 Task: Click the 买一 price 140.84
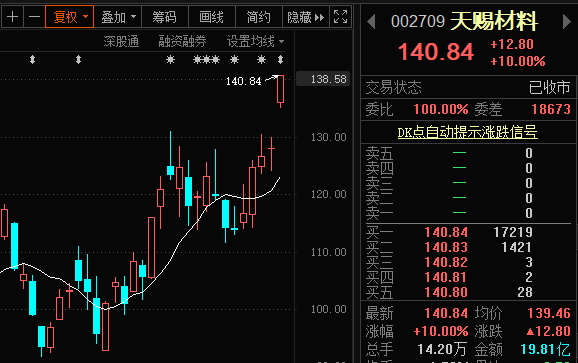[x=446, y=232]
